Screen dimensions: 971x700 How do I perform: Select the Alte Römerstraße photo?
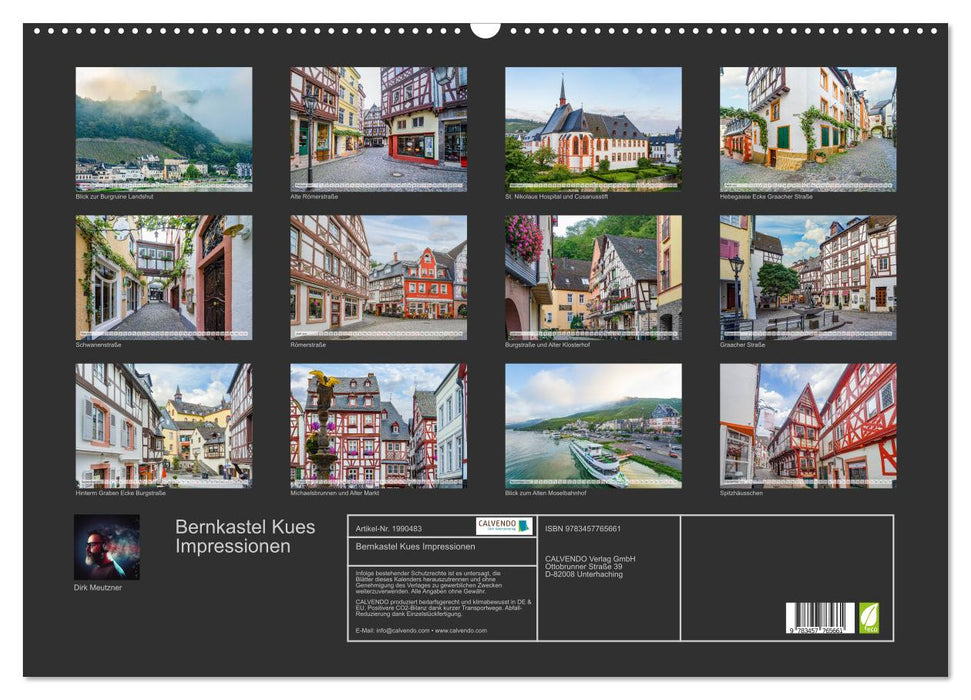(378, 129)
